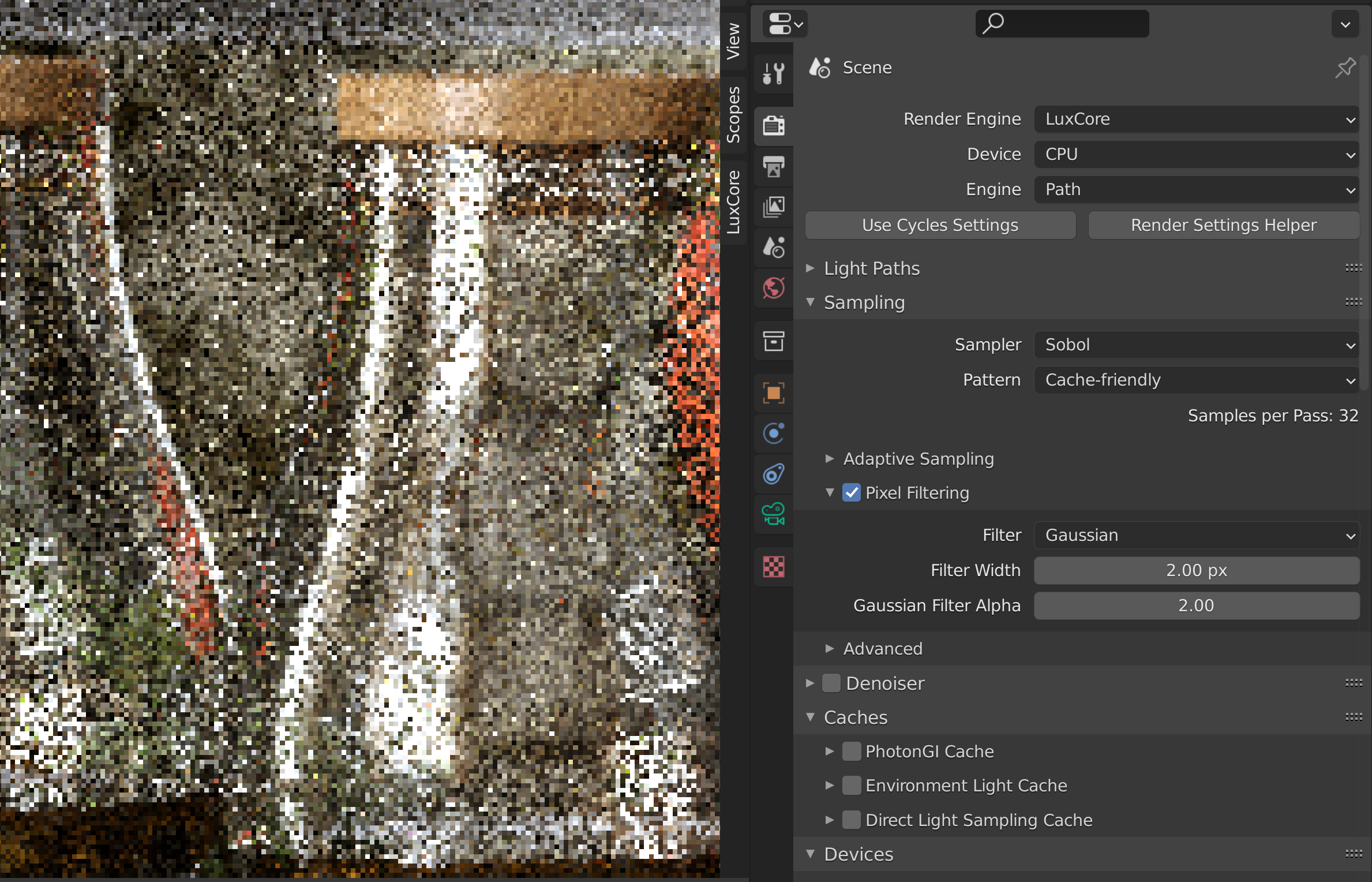Open the Filter dropdown showing Gaussian
This screenshot has height=882, width=1372.
(x=1197, y=536)
